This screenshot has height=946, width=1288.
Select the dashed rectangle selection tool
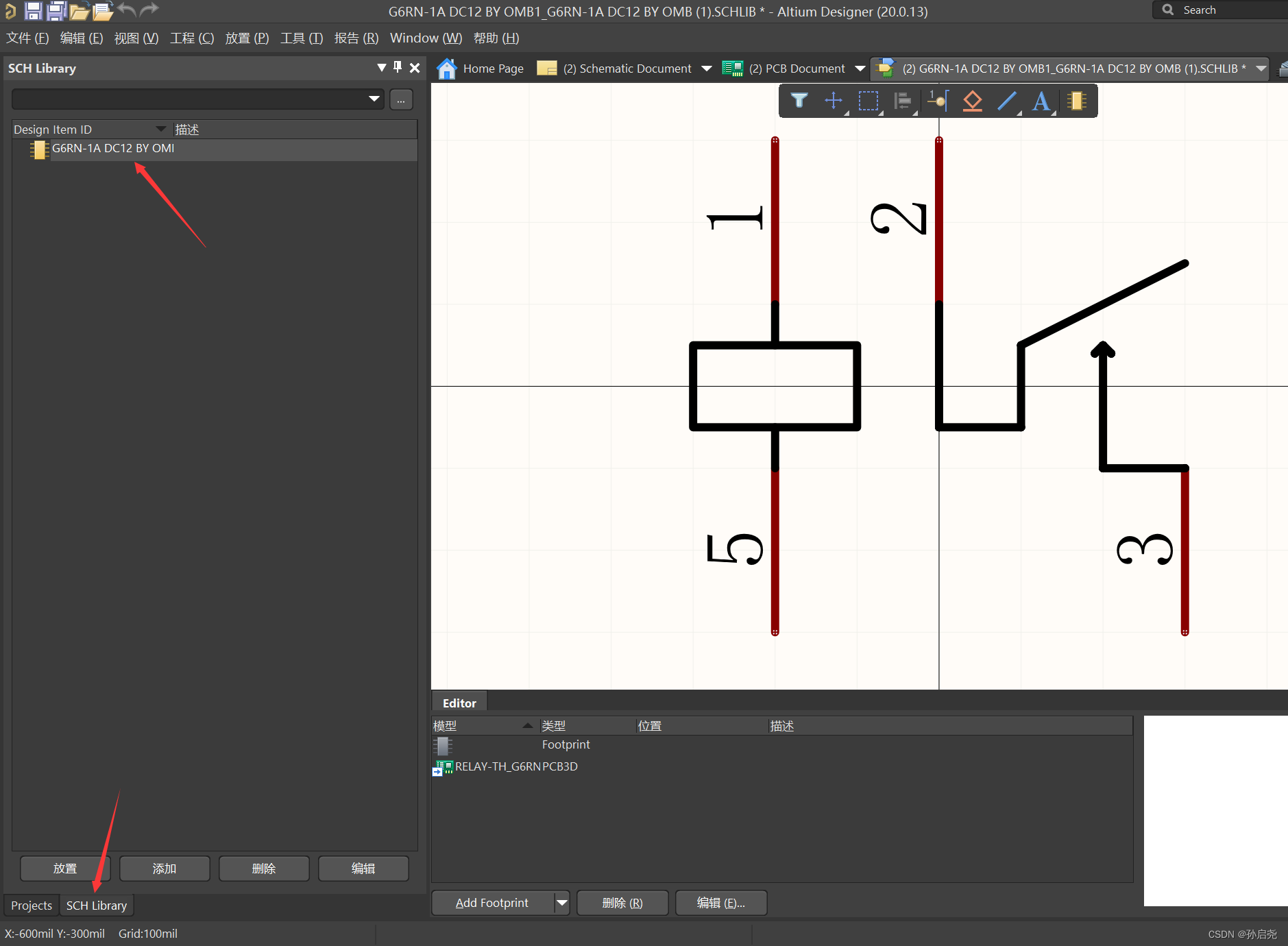(868, 101)
